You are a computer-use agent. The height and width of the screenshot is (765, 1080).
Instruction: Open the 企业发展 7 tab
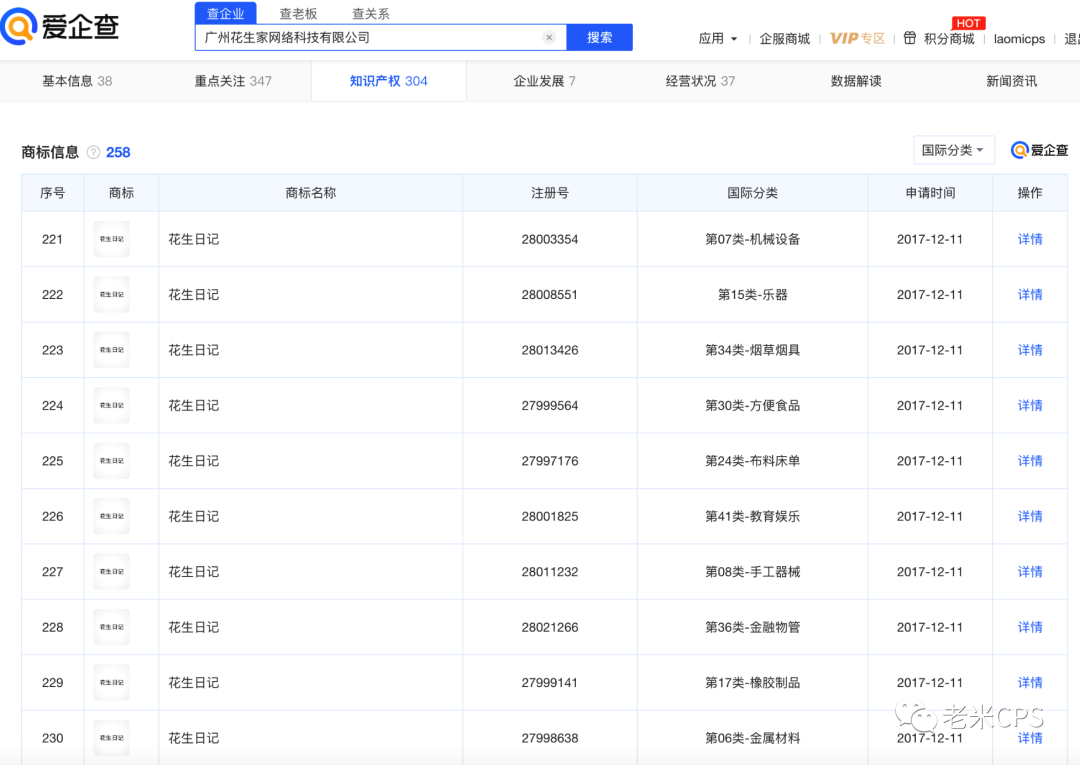(544, 81)
